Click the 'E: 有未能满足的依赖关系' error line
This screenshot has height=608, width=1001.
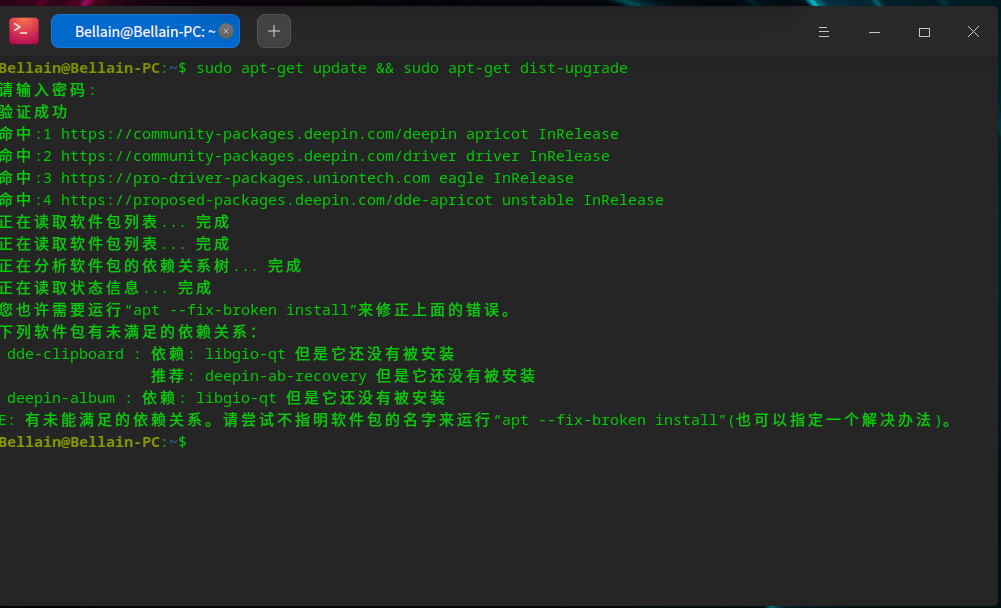[476, 420]
